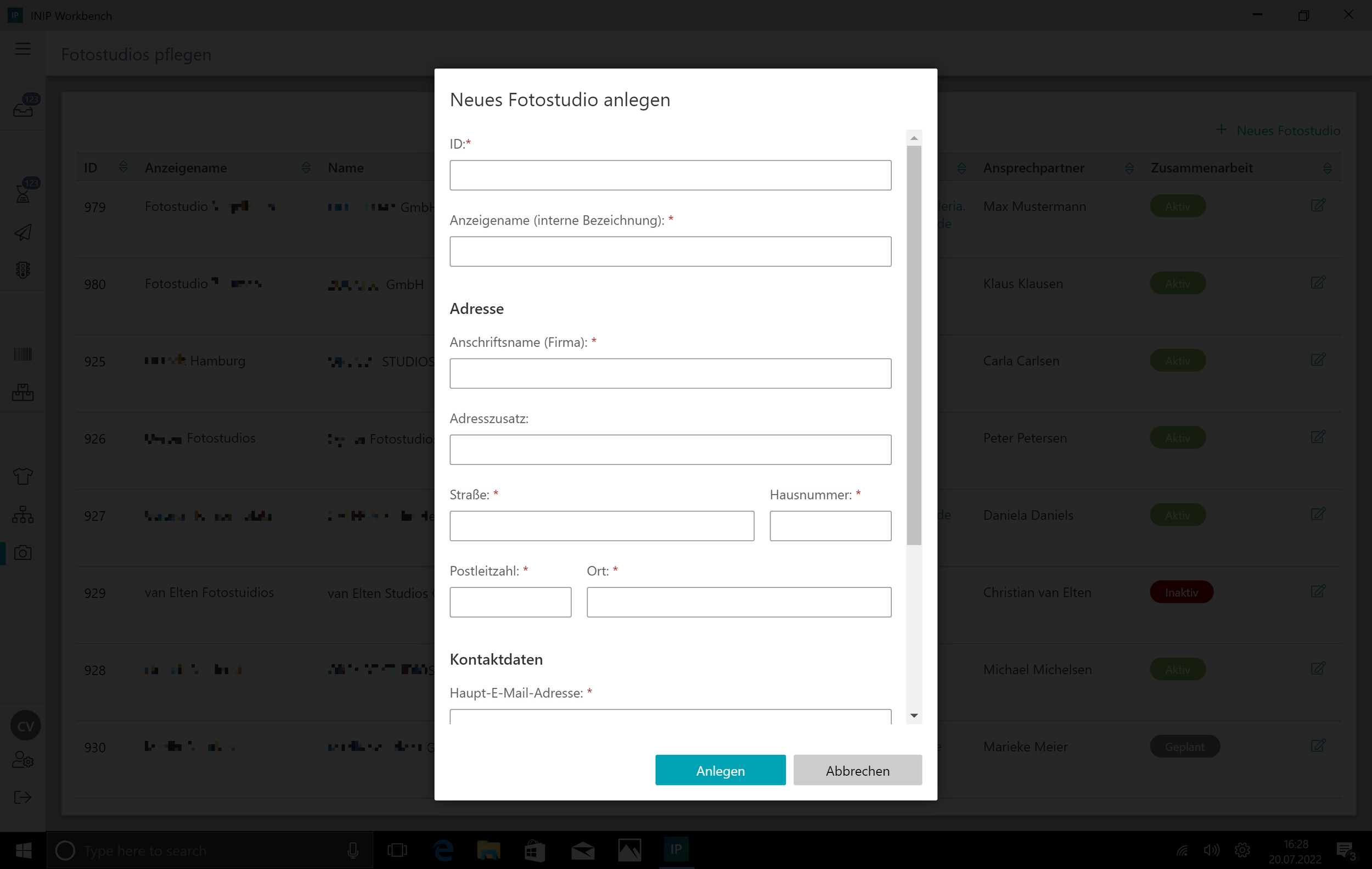Image resolution: width=1372 pixels, height=869 pixels.
Task: Sort by Zusammenarbeit column arrows
Action: (x=1327, y=168)
